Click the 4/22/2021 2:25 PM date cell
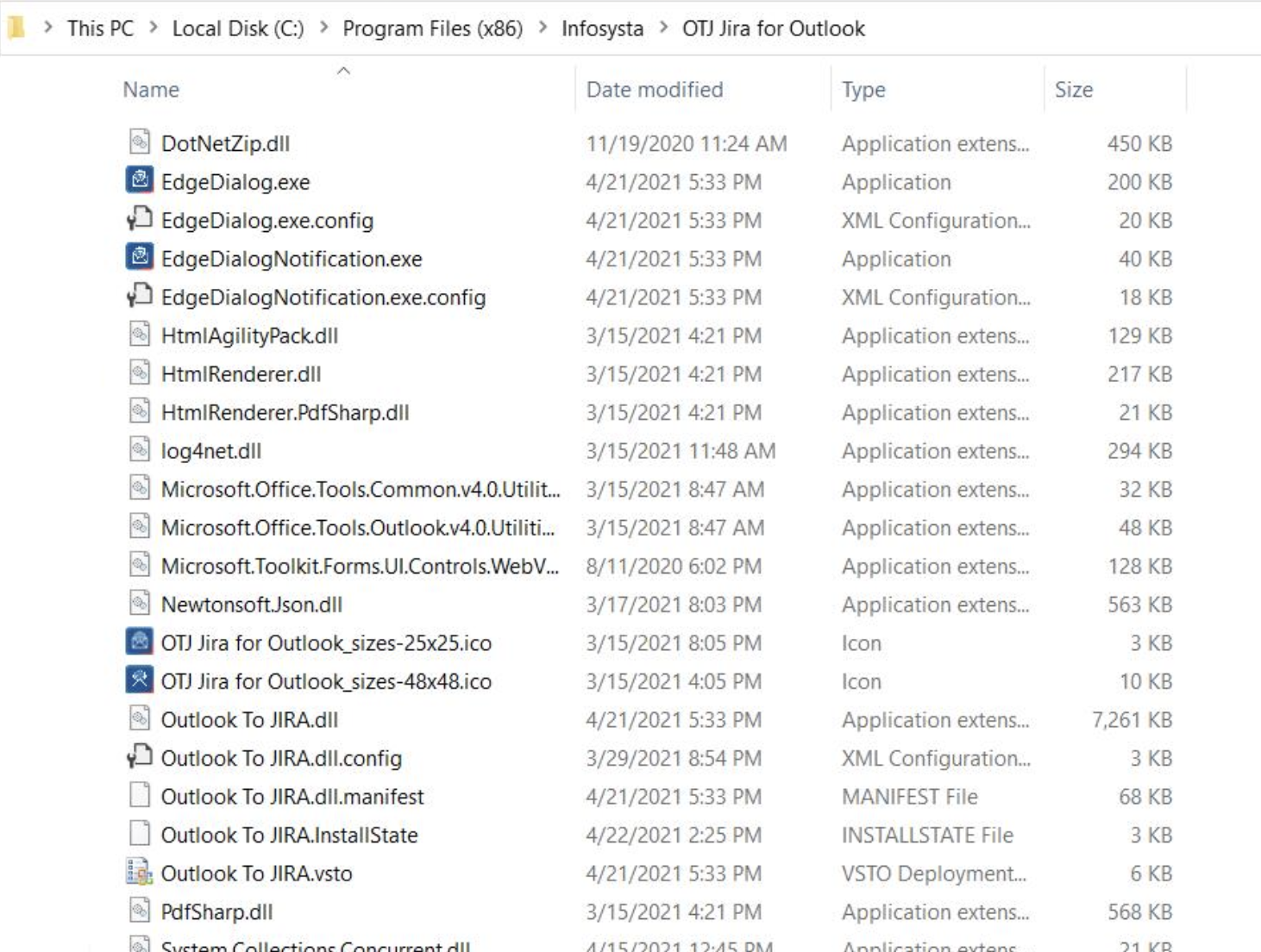 674,835
